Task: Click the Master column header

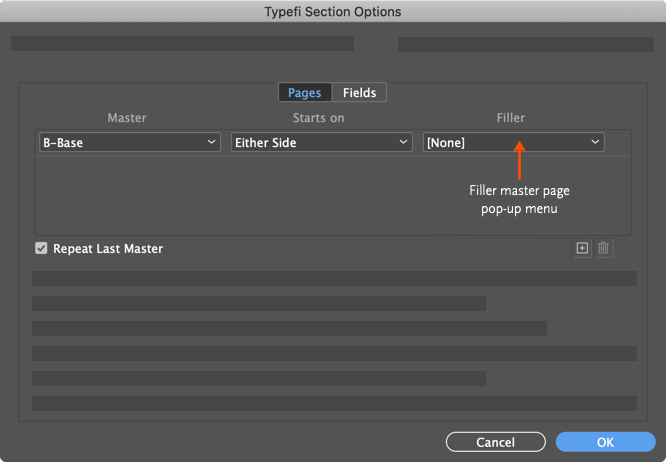Action: pyautogui.click(x=127, y=118)
